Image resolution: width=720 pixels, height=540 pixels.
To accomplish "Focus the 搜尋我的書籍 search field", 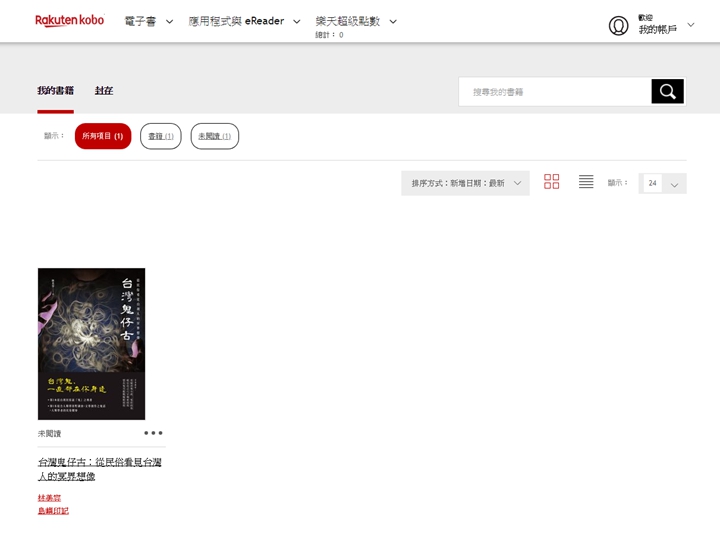I will coord(555,92).
